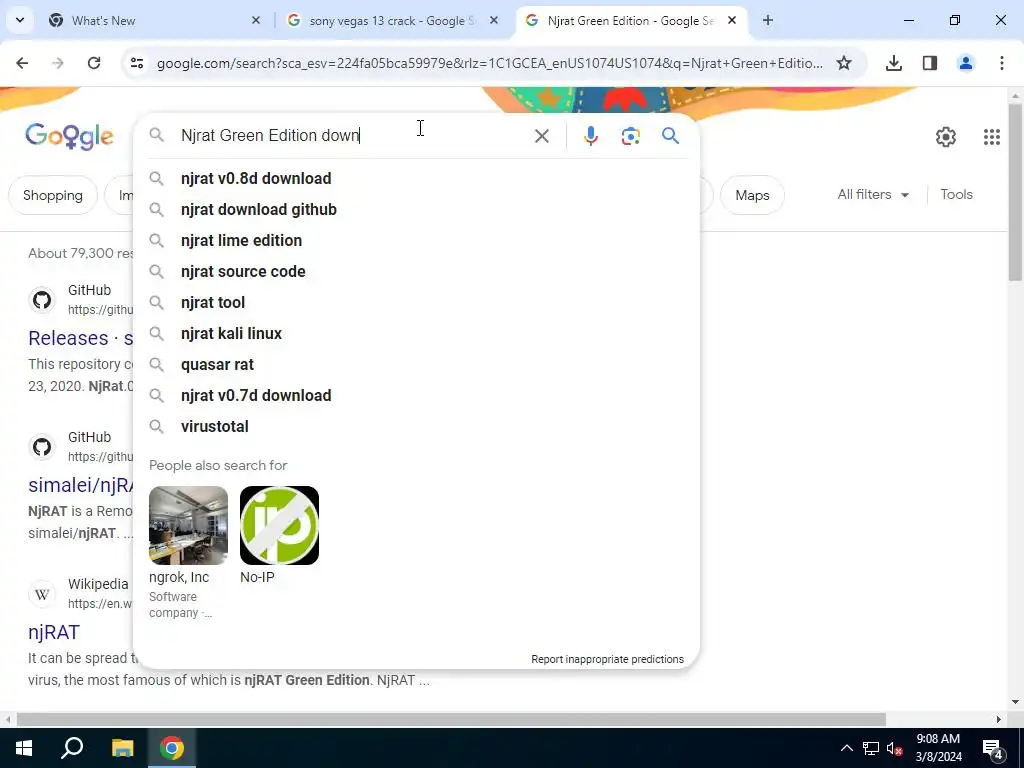Bookmark this page with the star icon
This screenshot has width=1024, height=768.
844,63
